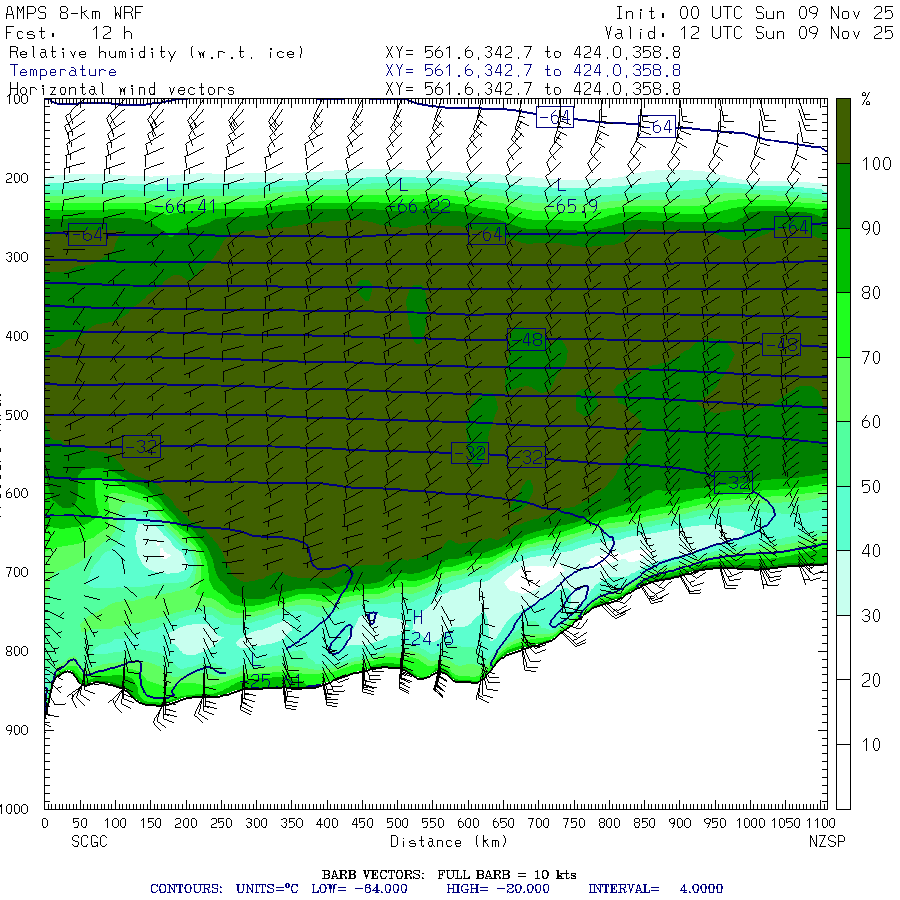Click the color bar label 10
The width and height of the screenshot is (900, 900).
pyautogui.click(x=871, y=744)
